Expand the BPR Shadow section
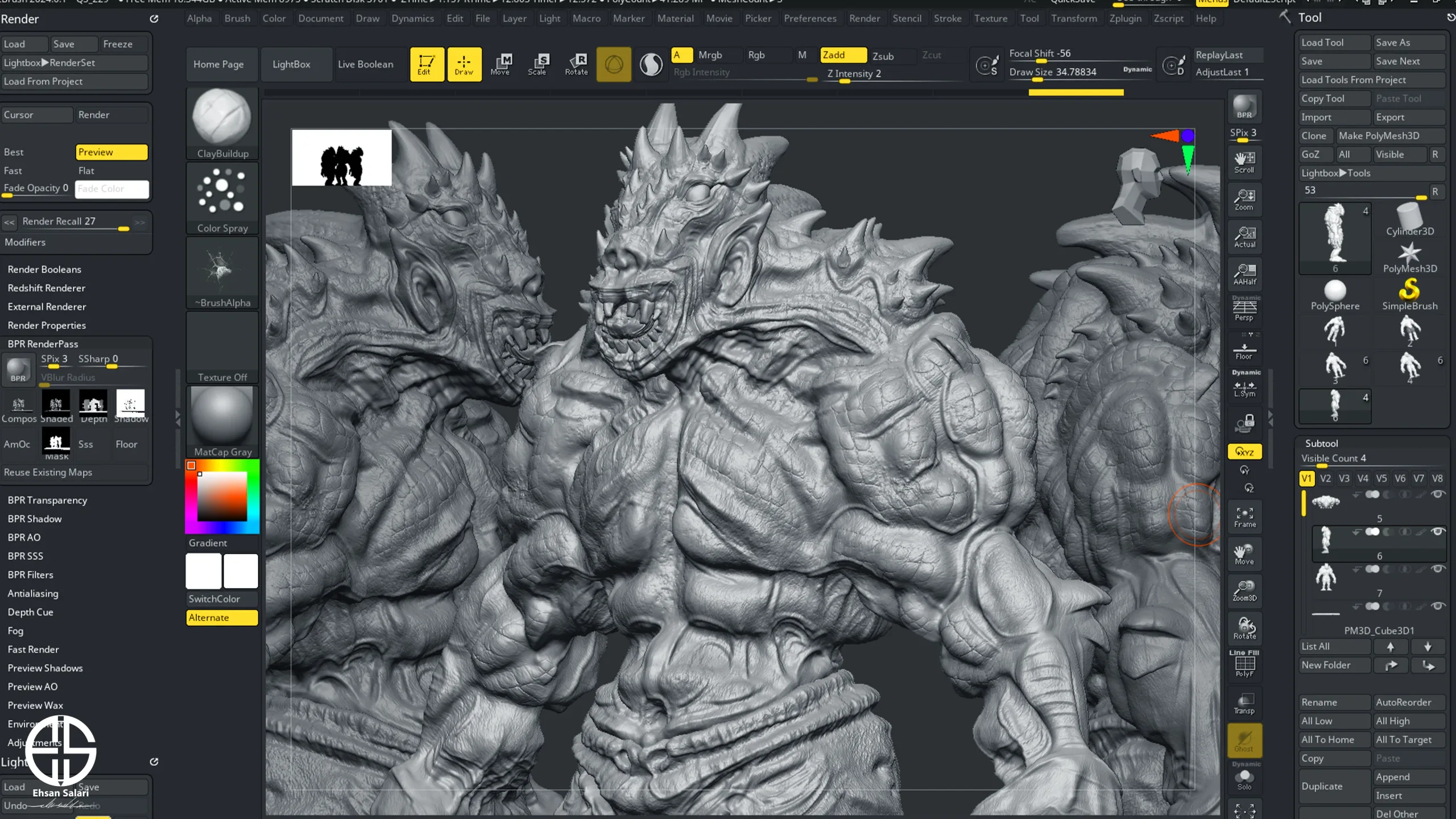 (35, 519)
